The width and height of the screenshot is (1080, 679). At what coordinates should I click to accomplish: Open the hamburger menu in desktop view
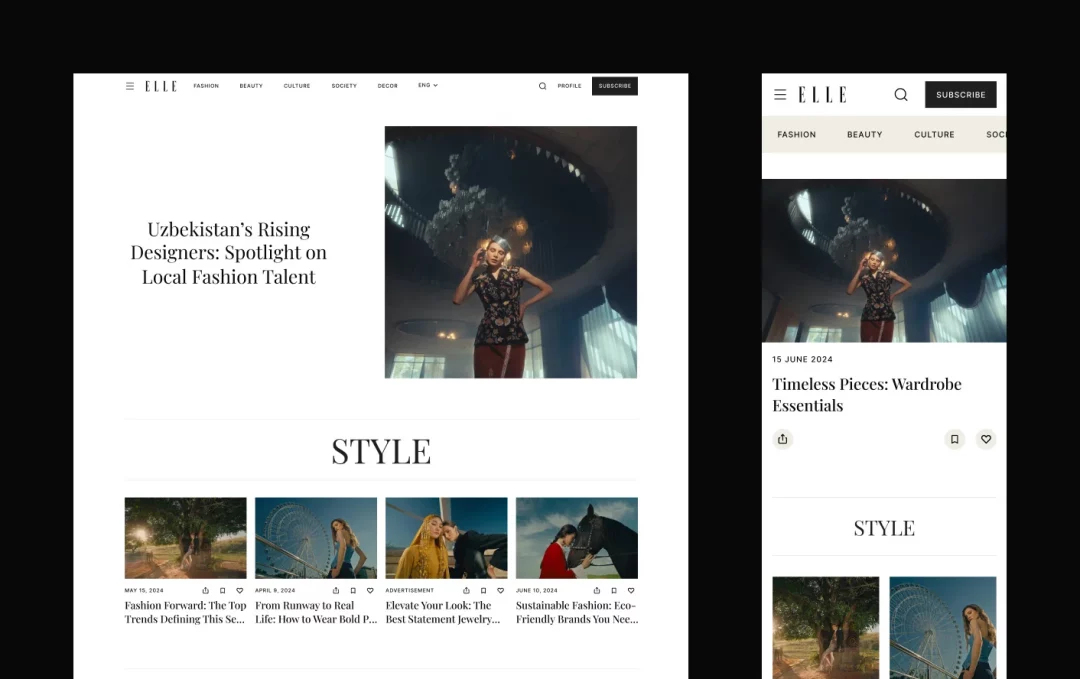pyautogui.click(x=129, y=86)
